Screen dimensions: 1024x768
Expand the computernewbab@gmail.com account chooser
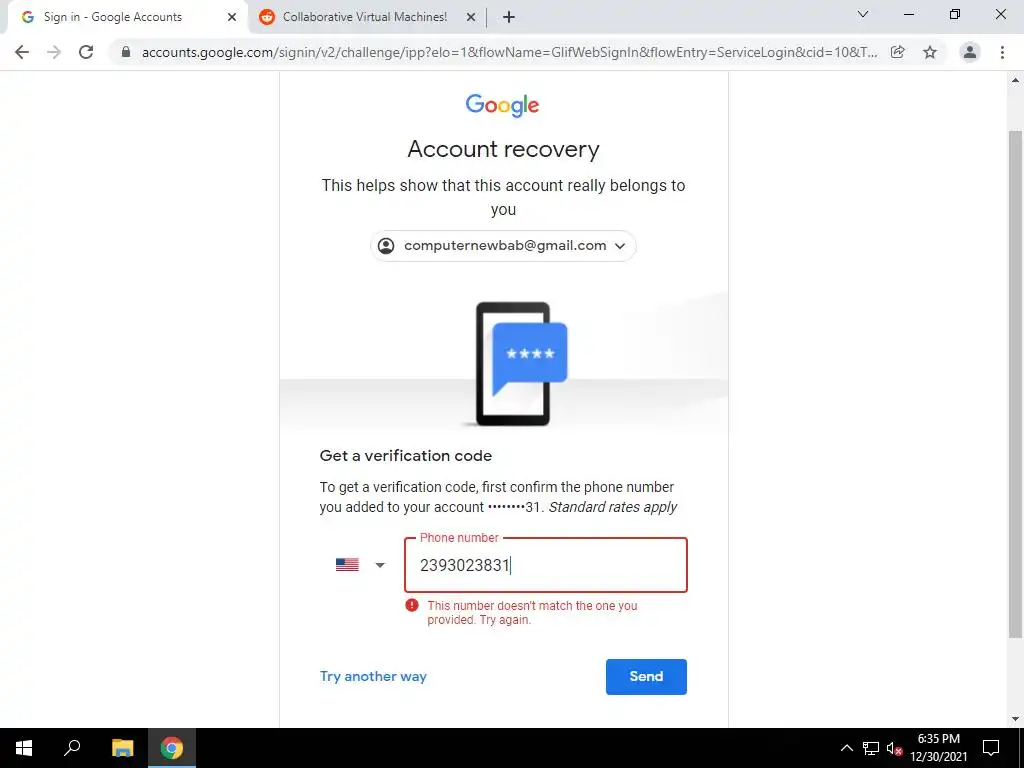click(x=503, y=246)
